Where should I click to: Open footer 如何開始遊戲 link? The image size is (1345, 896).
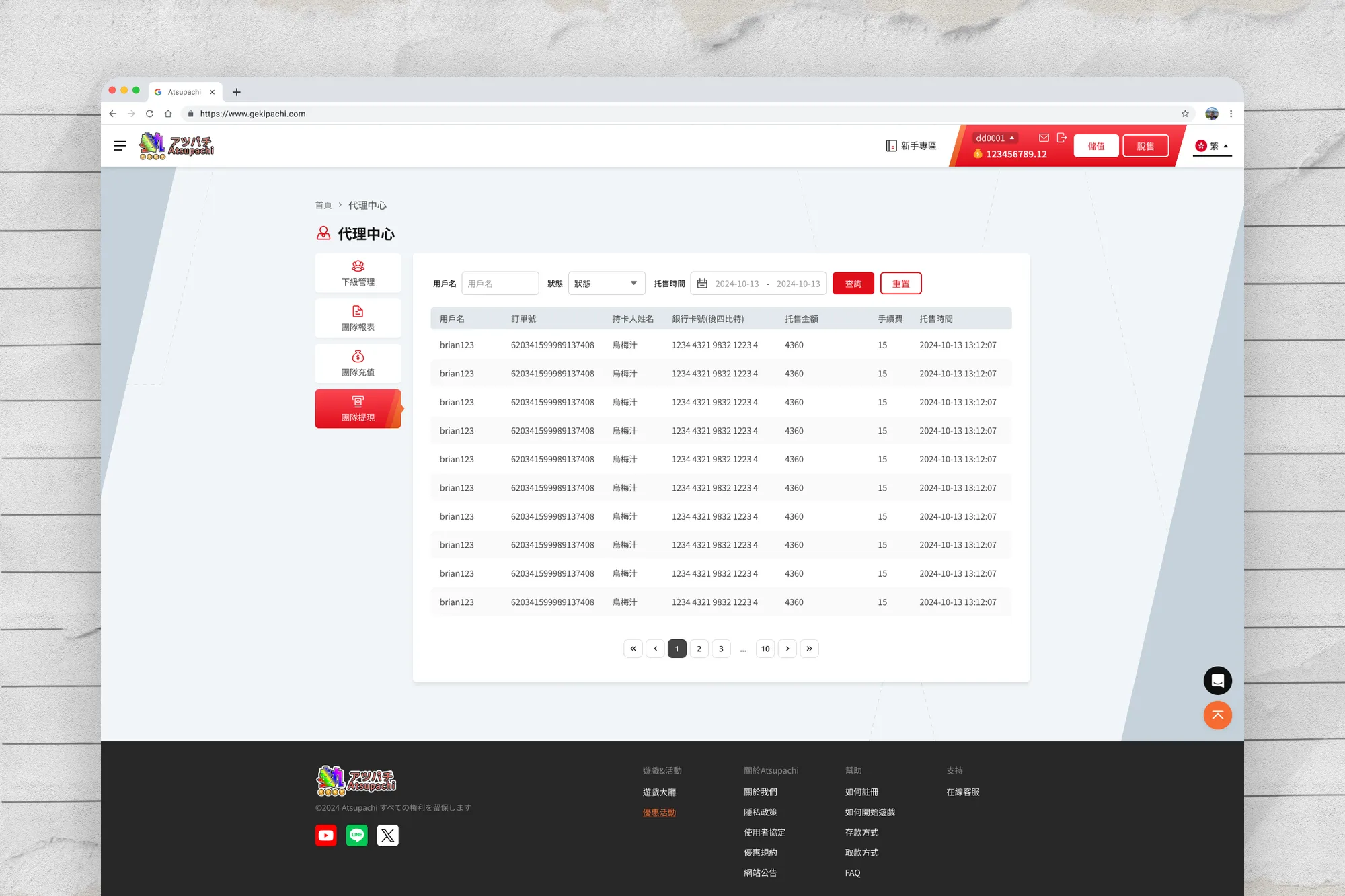click(870, 812)
